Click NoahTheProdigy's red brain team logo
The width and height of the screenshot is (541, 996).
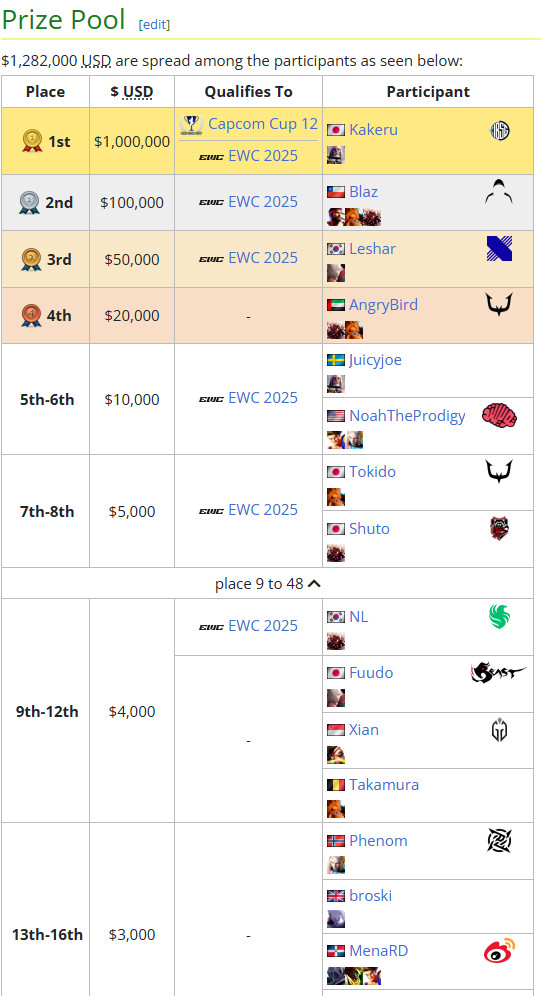pos(500,417)
